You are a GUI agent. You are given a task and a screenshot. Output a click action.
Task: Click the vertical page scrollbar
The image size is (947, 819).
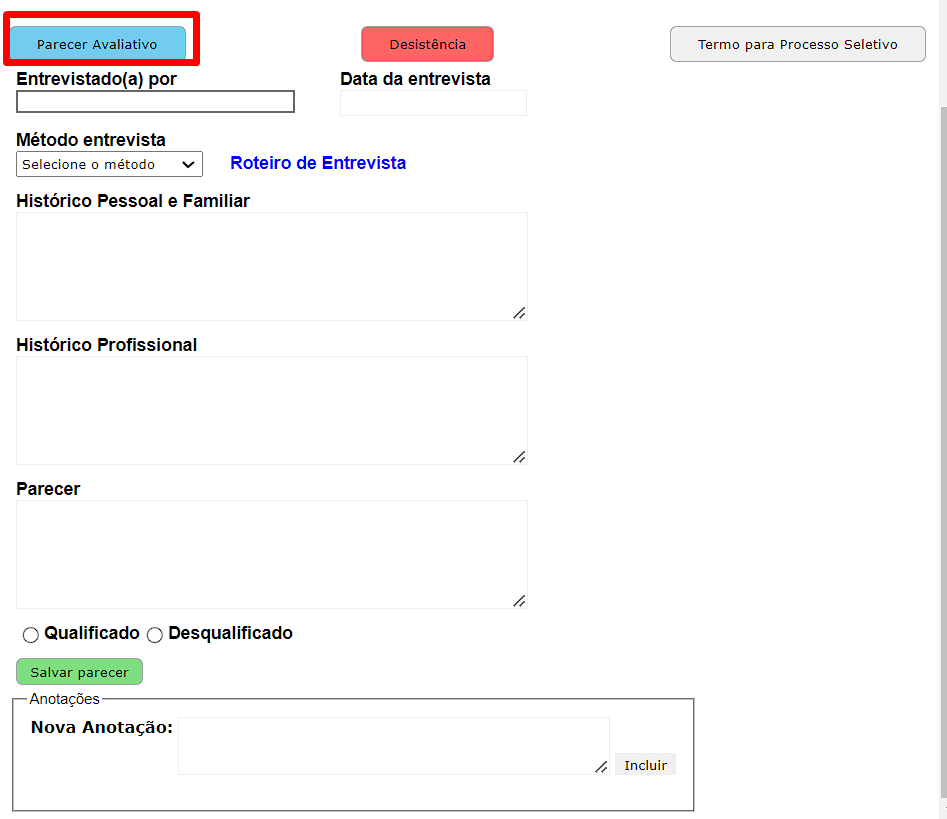(942, 400)
